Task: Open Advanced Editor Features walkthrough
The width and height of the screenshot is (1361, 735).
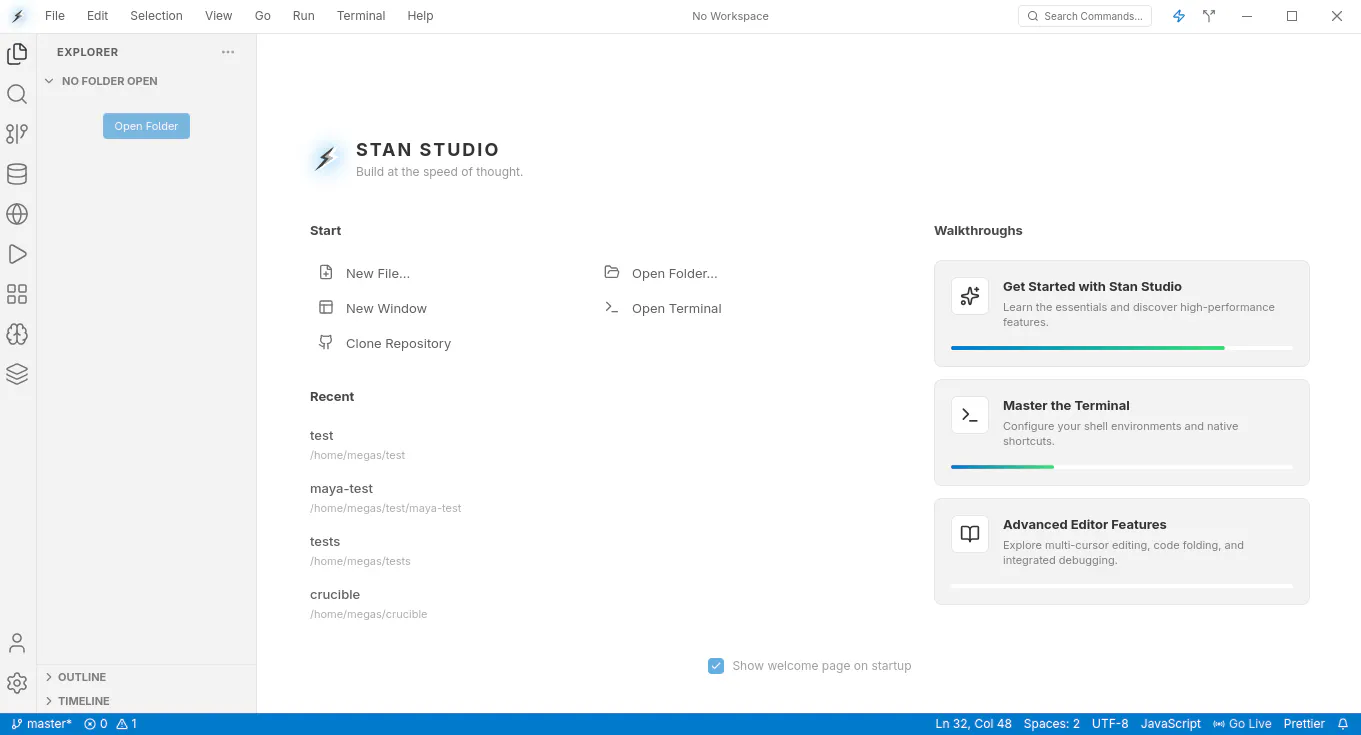Action: (1121, 551)
